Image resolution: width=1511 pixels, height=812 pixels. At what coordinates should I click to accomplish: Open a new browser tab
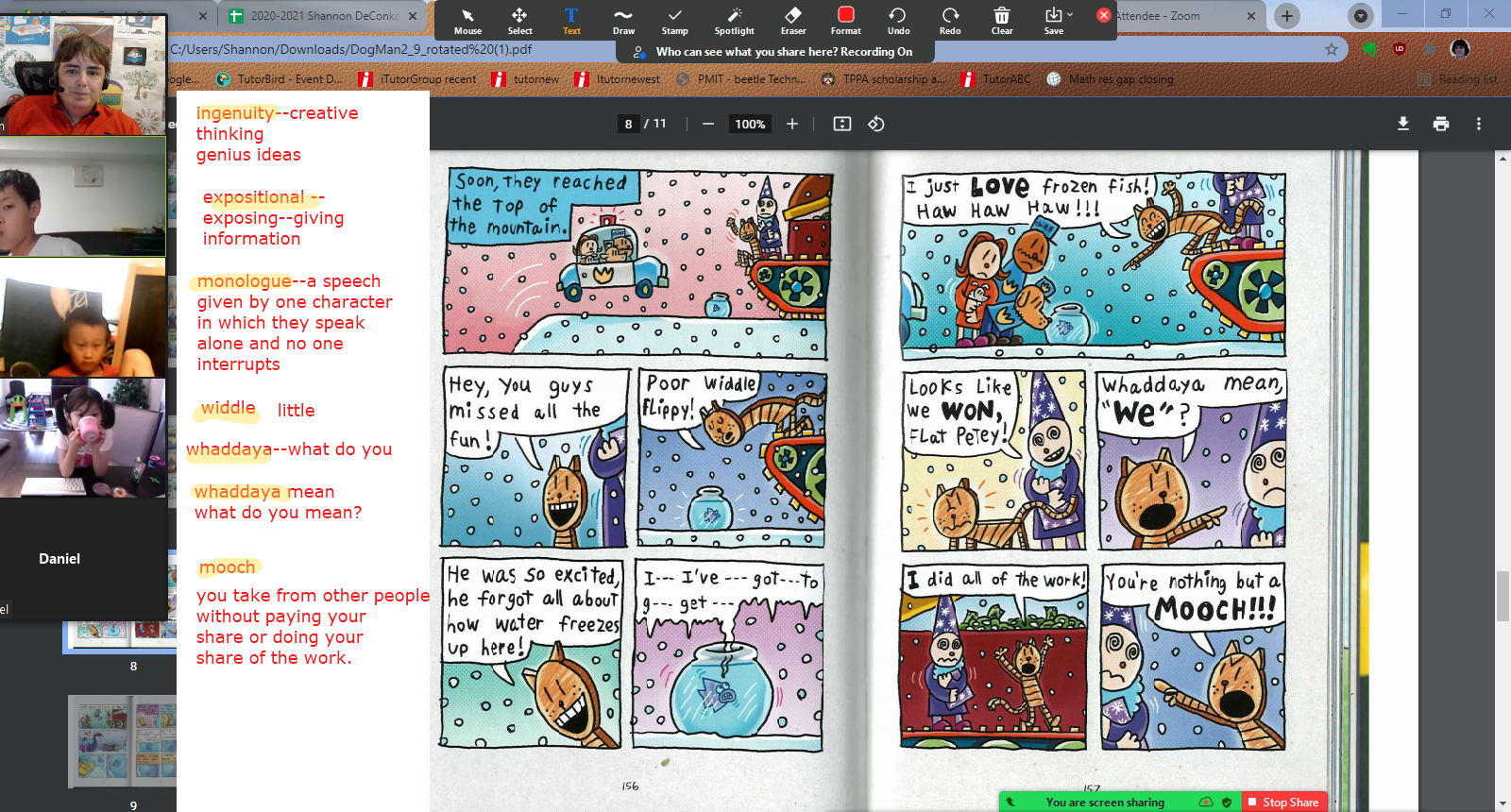point(1287,15)
